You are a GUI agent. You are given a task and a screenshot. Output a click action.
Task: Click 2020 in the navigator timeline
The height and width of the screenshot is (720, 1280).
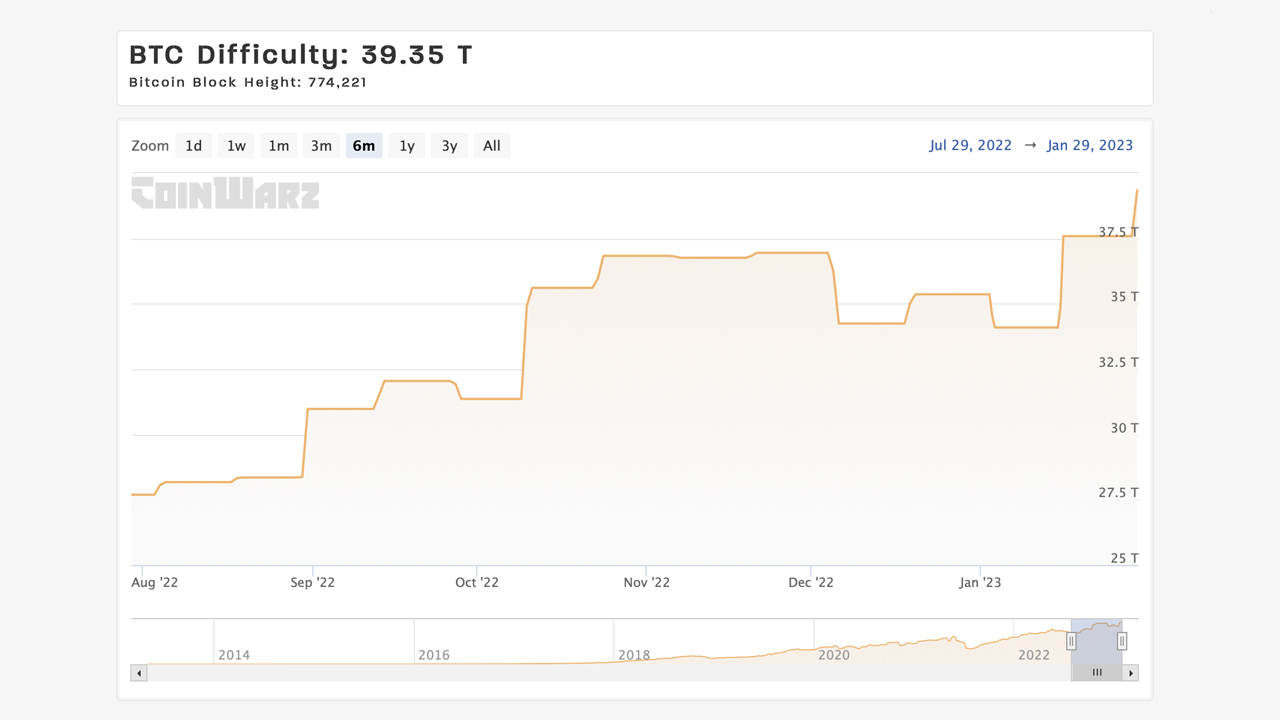[834, 655]
